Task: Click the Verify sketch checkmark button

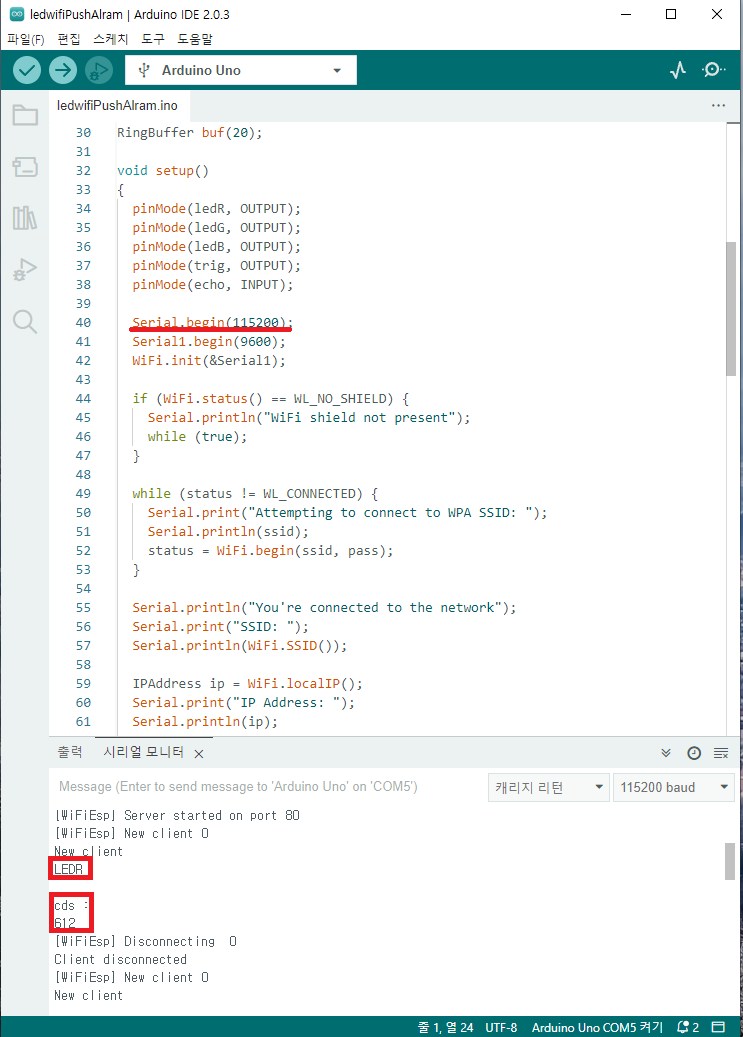Action: coord(27,70)
